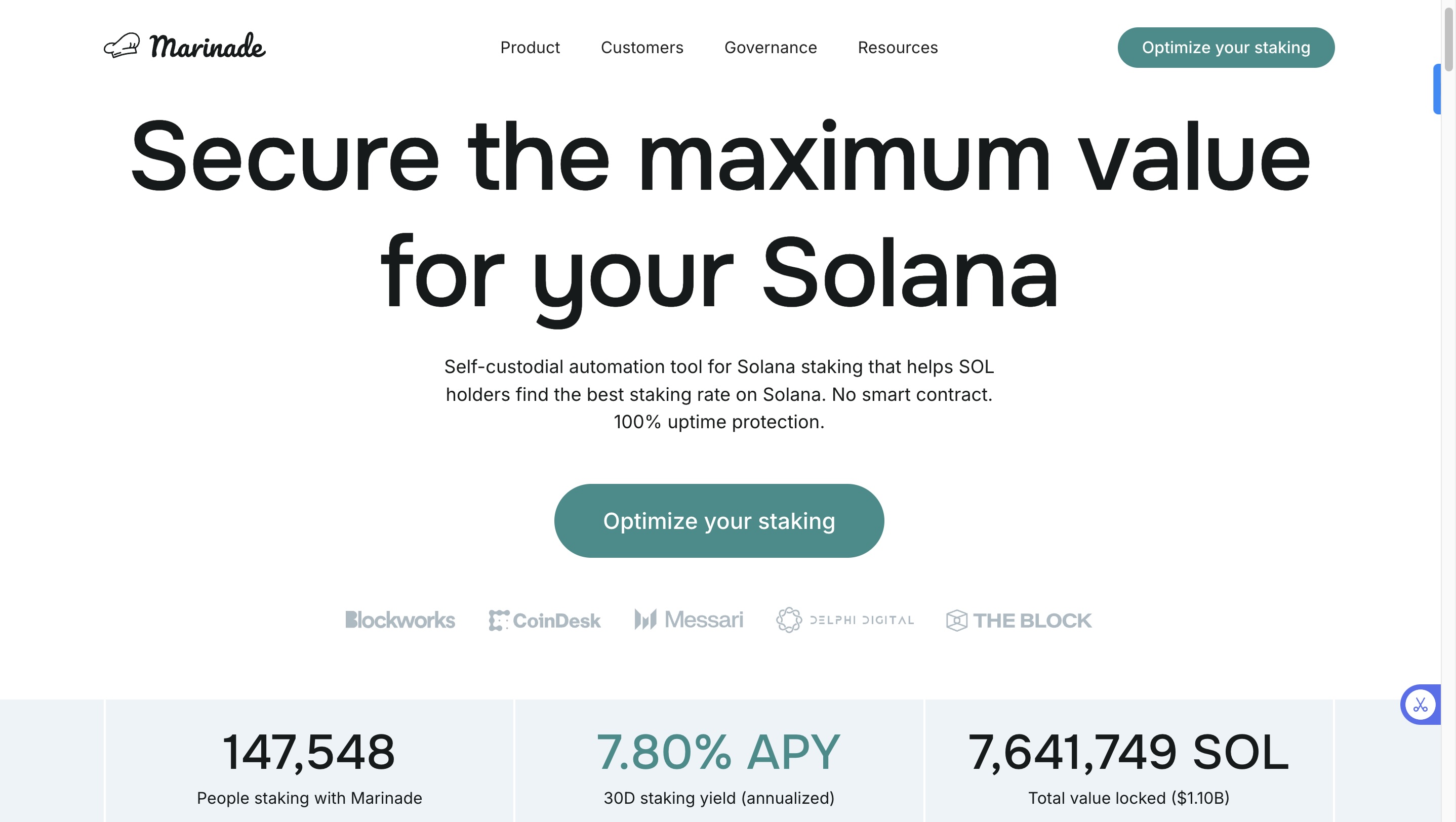This screenshot has width=1456, height=822.
Task: Select The Block logo
Action: 1018,620
